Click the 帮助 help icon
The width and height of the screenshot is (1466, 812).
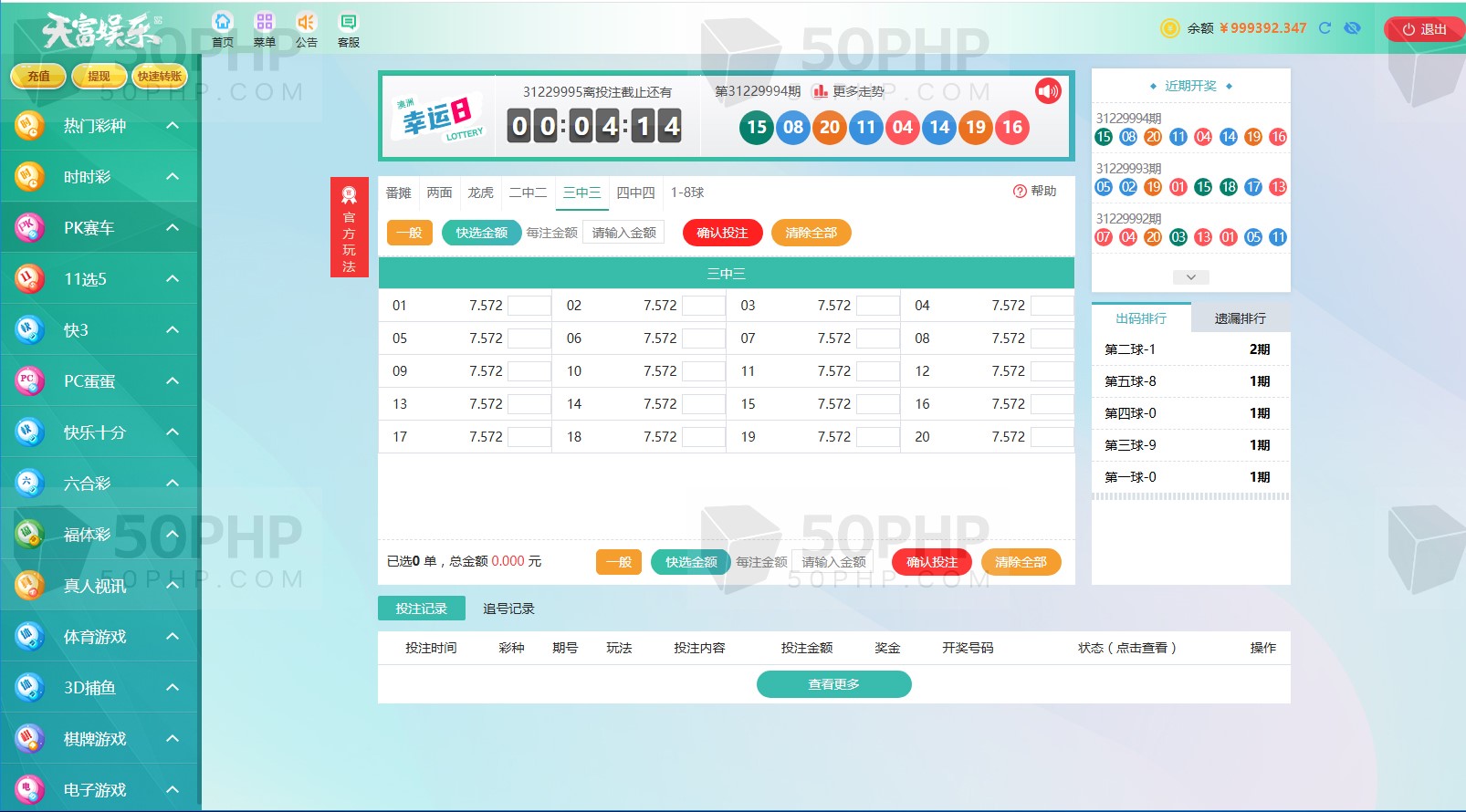[1020, 192]
